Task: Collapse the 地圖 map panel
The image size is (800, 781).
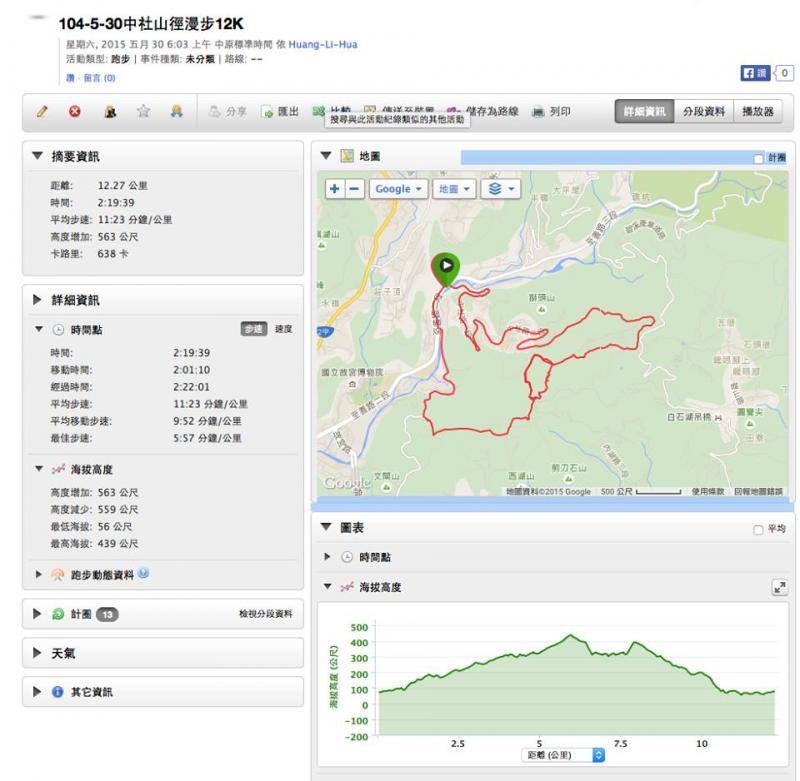Action: (326, 155)
